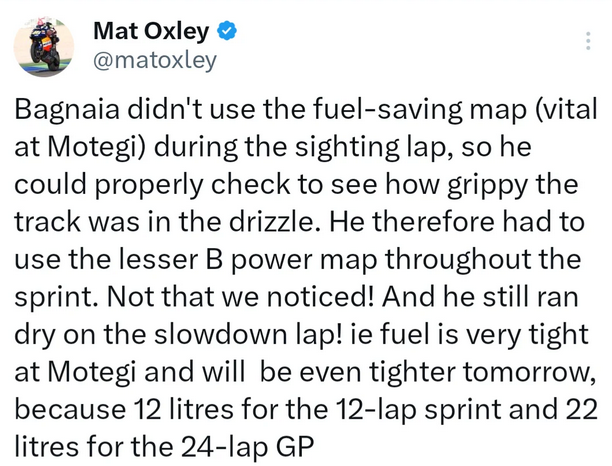Open Mat Oxley's motorcycle profile picture
The width and height of the screenshot is (612, 466).
44,47
